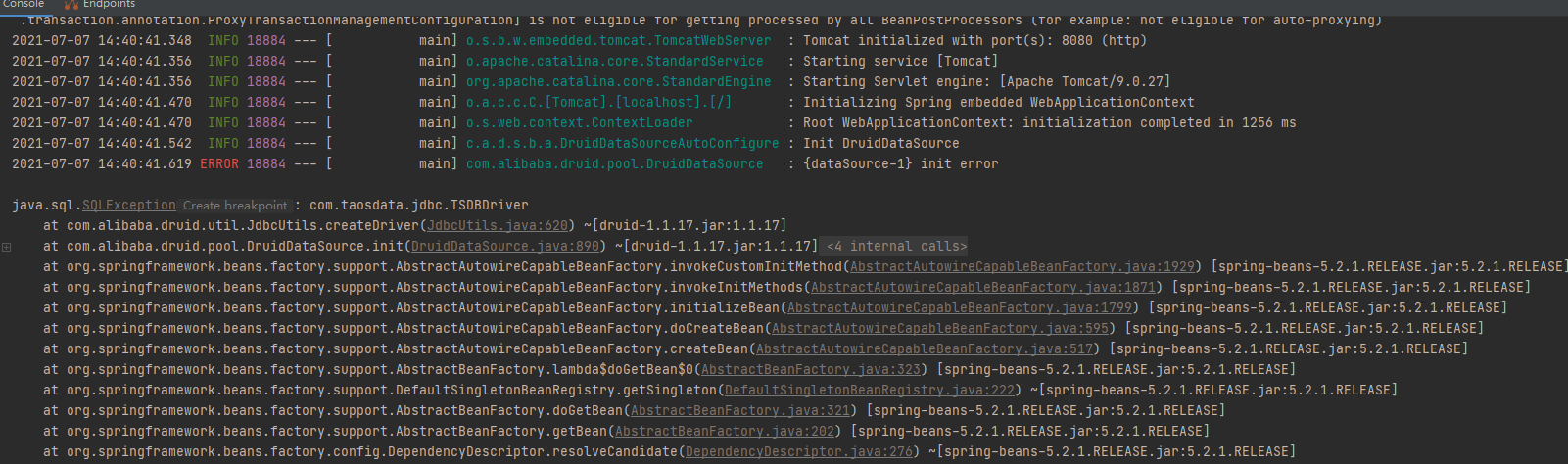Click logger name o.s.b.w.embedded.tomcat.TomcatWebServer

point(618,41)
